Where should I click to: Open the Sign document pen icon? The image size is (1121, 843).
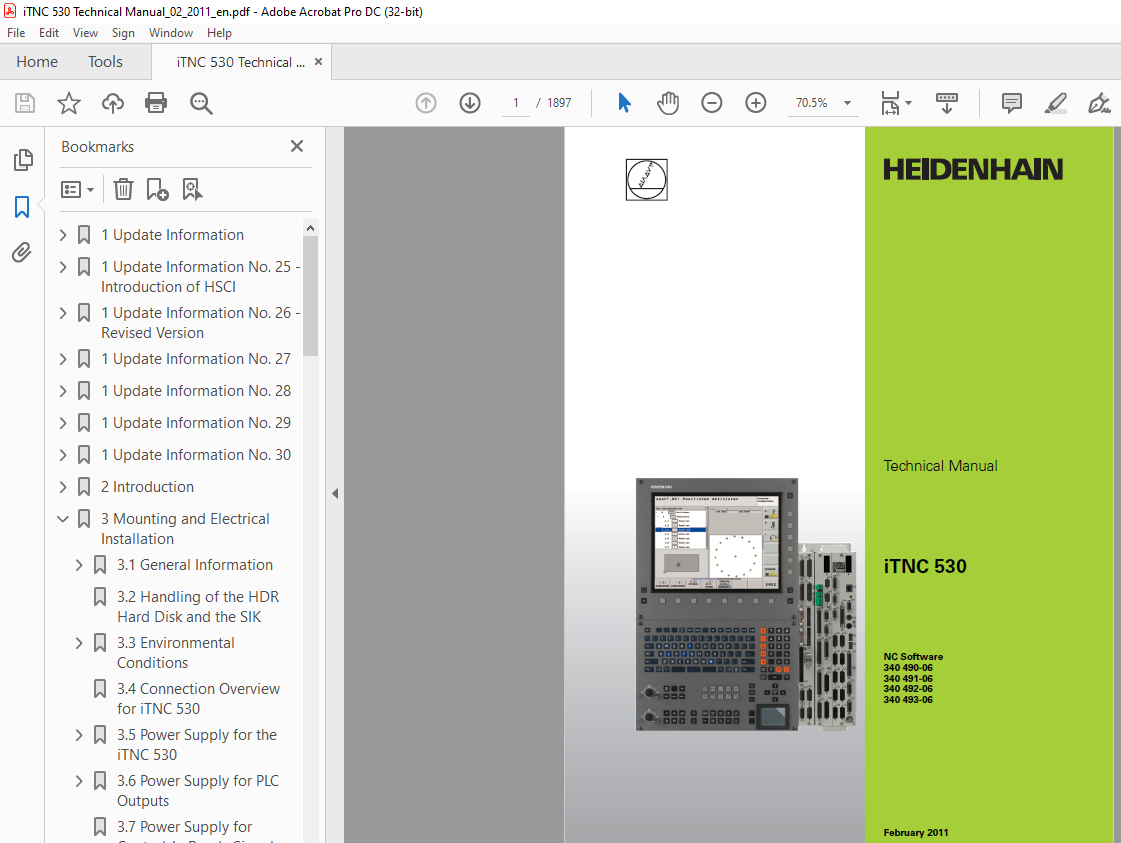(x=1099, y=103)
